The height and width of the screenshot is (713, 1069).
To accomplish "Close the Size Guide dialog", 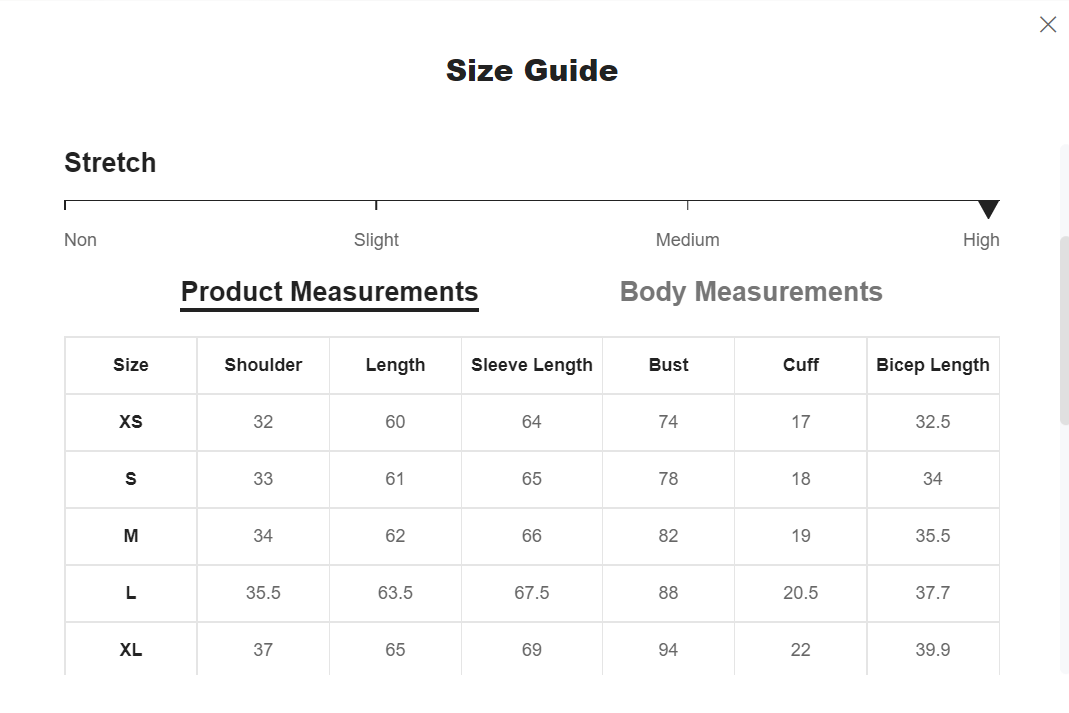I will coord(1048,25).
